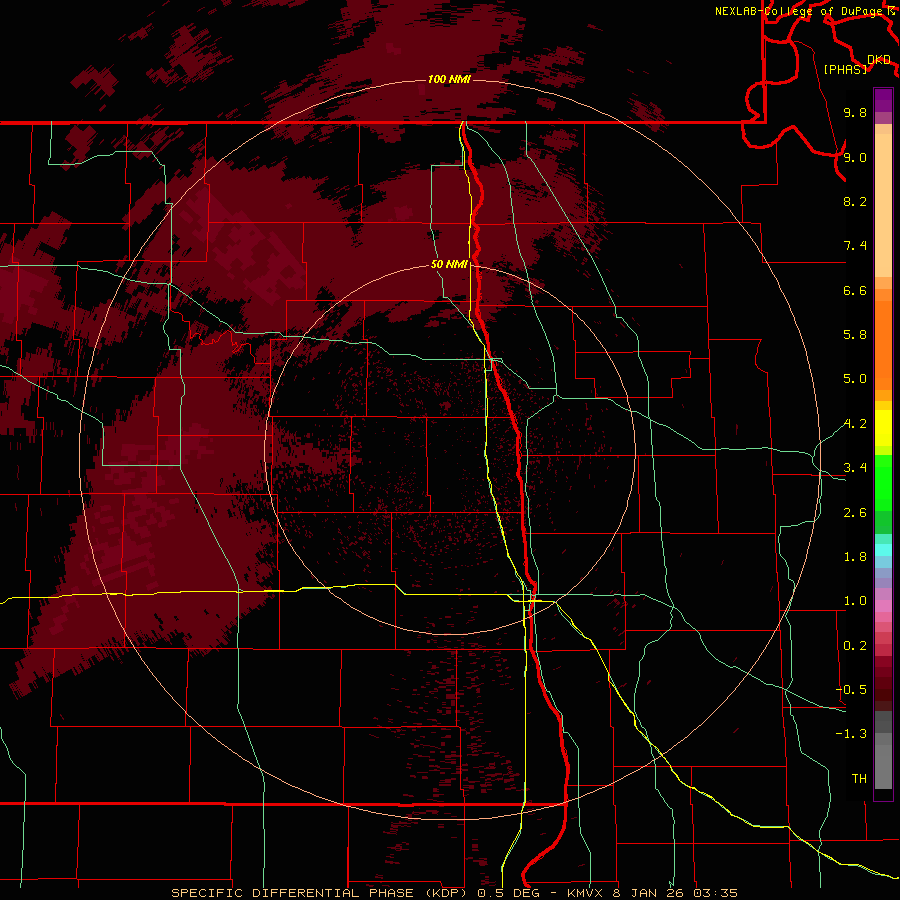Pick the pink segment of color bar
The height and width of the screenshot is (900, 900).
point(883,606)
